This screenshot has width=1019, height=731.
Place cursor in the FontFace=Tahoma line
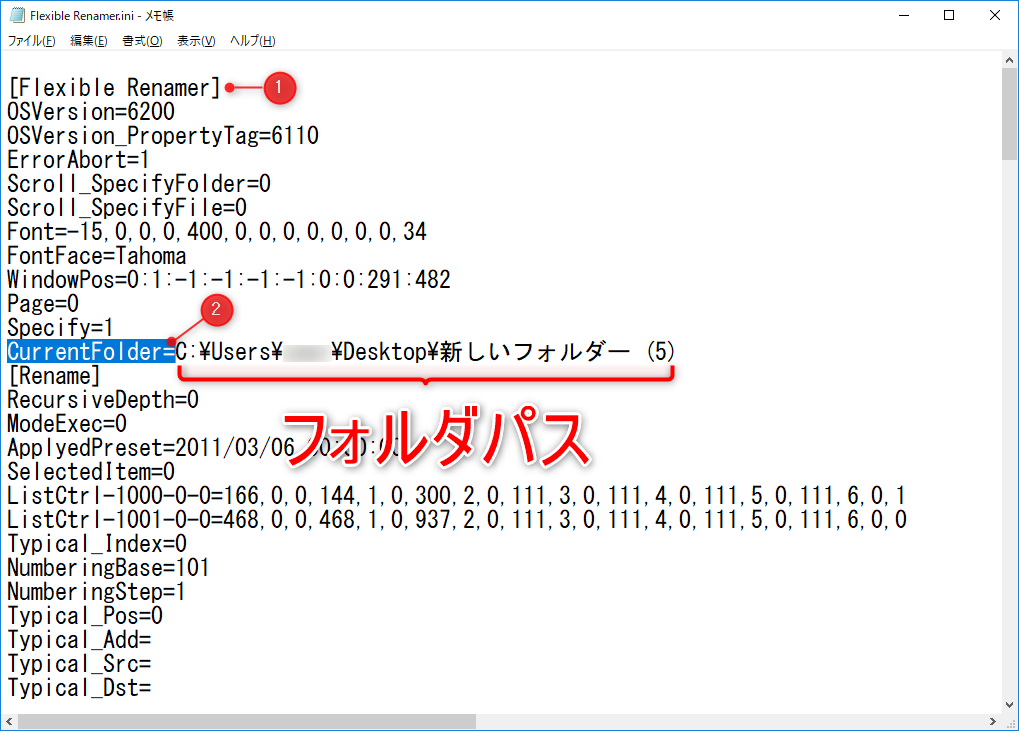pos(96,256)
